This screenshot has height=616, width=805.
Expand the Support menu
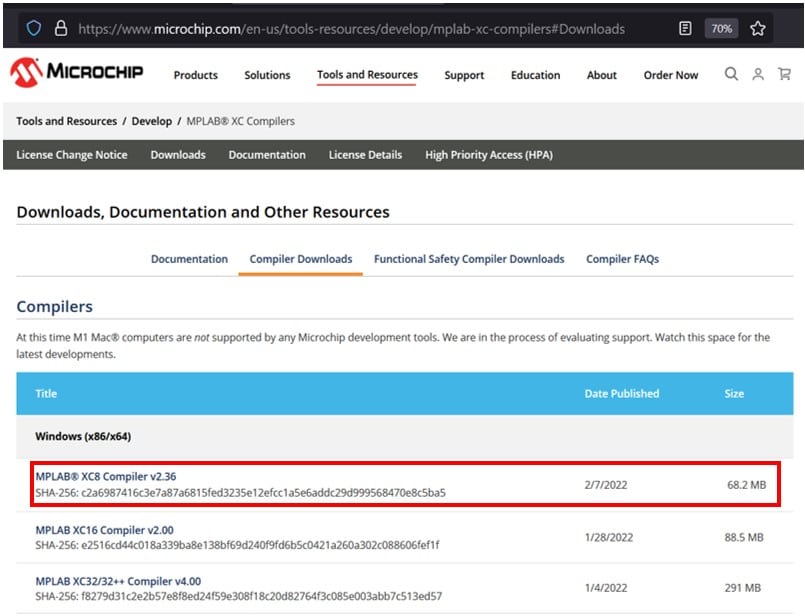(x=464, y=75)
